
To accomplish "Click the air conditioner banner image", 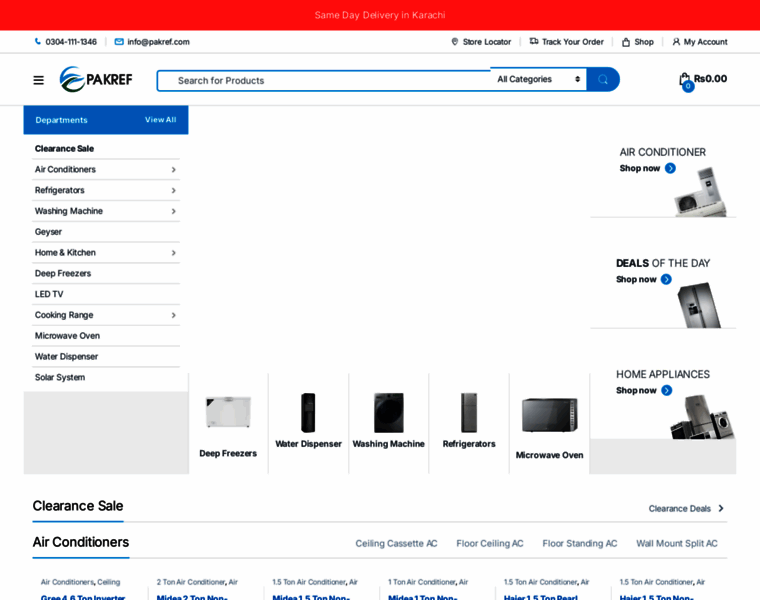I will pyautogui.click(x=701, y=192).
